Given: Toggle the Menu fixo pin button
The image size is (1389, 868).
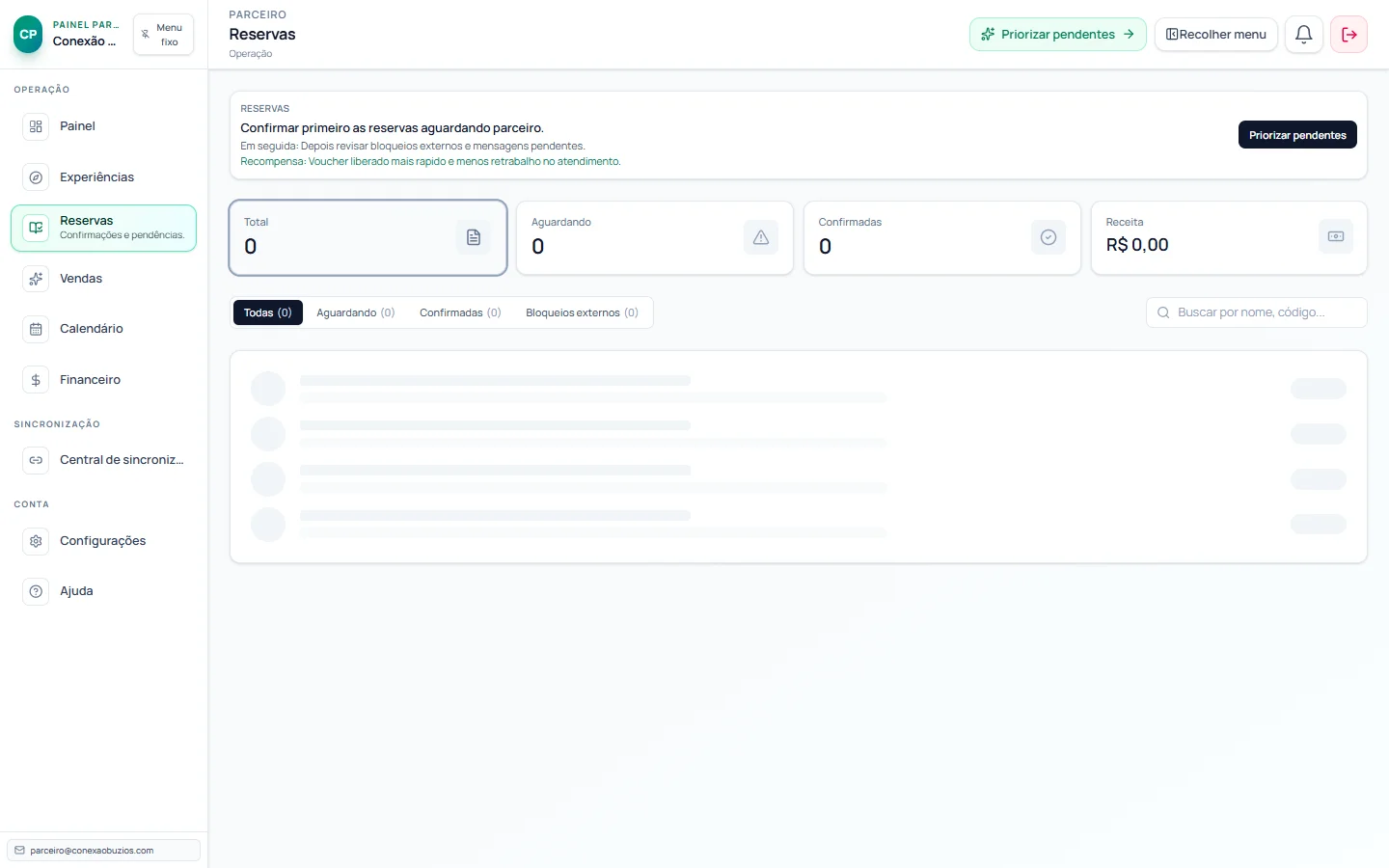Looking at the screenshot, I should (x=163, y=35).
